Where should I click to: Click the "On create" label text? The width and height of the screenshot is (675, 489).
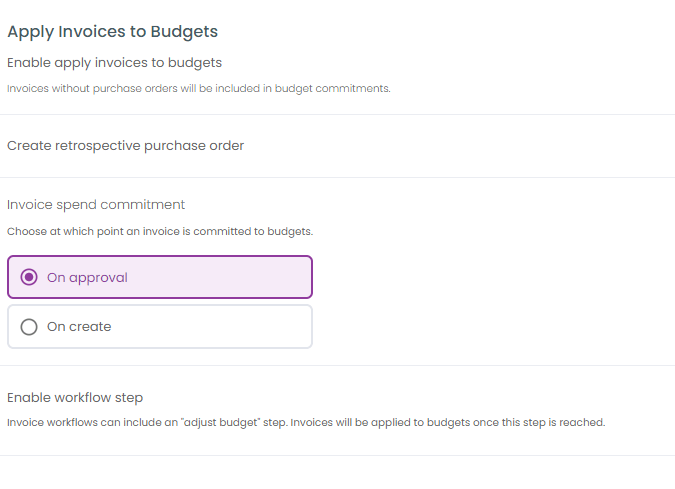pos(79,327)
